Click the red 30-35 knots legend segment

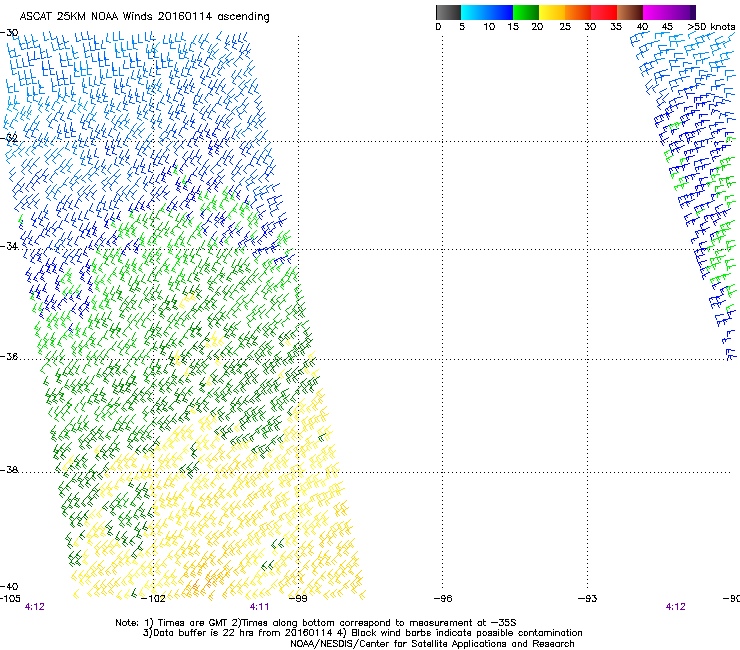coord(604,12)
